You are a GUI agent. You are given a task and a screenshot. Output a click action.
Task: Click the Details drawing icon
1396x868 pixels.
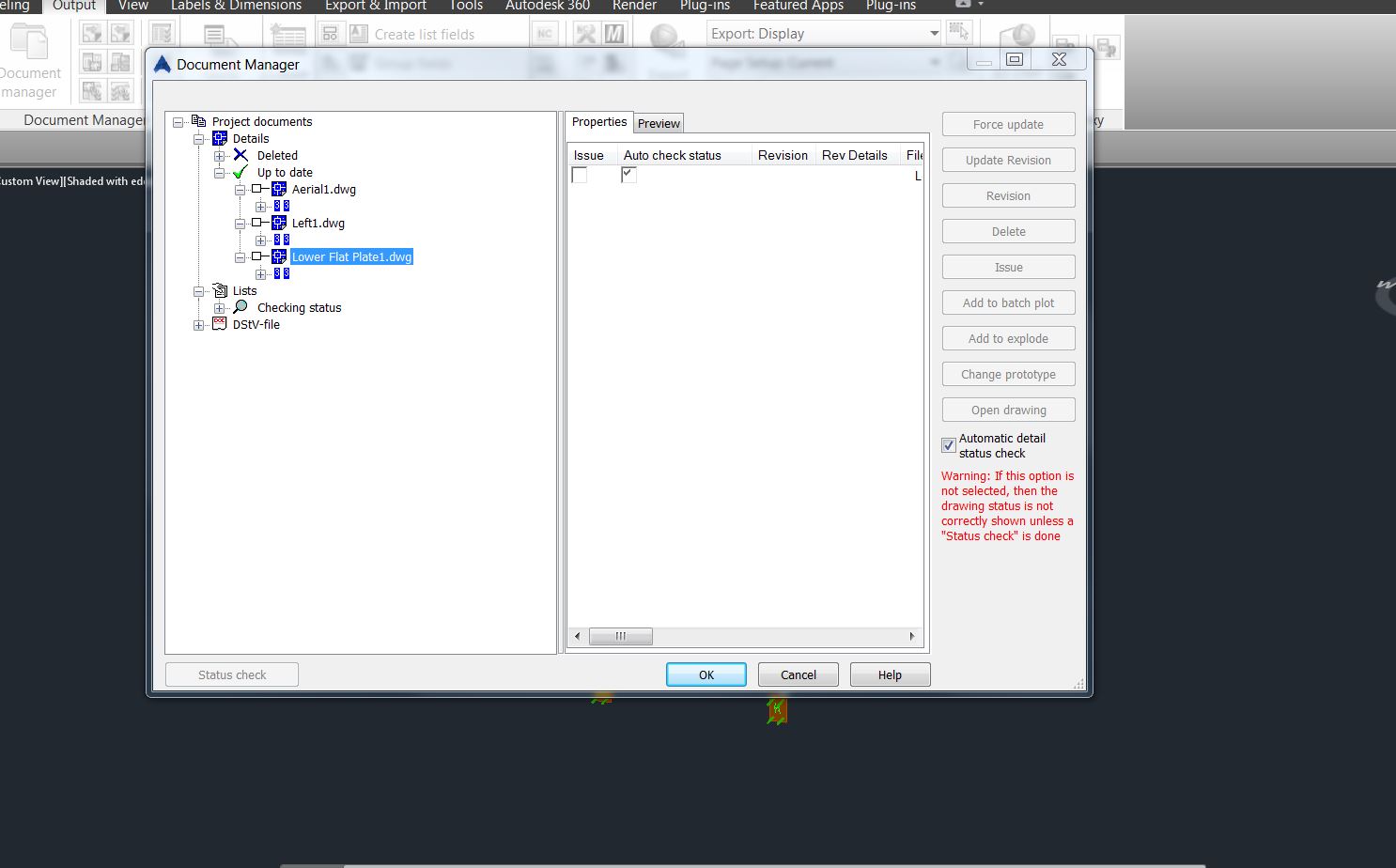219,138
